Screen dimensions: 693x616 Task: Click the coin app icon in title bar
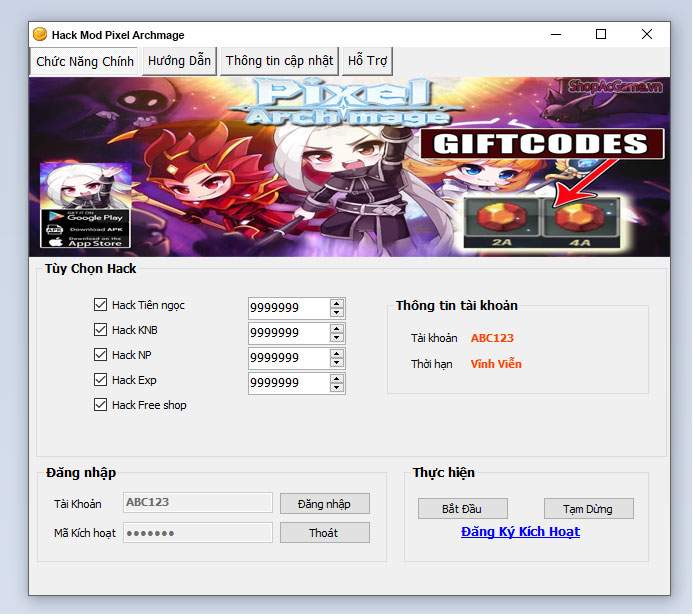(x=40, y=34)
